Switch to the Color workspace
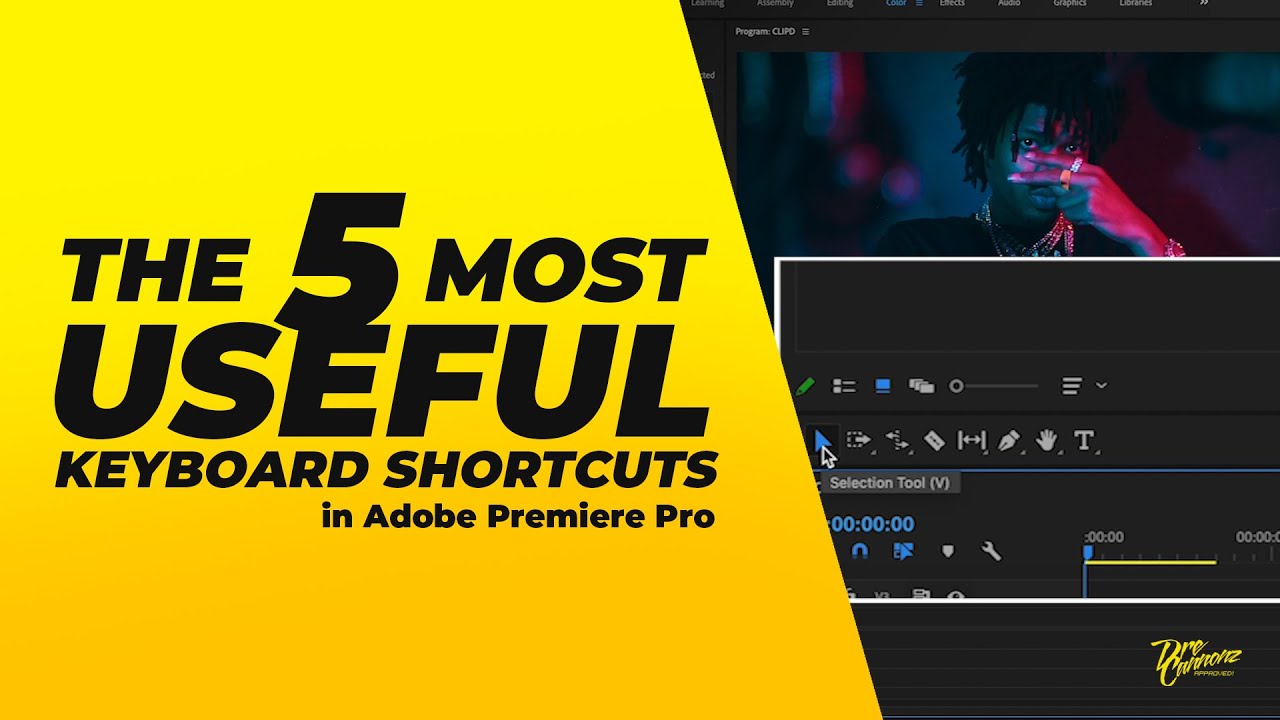Screen dimensions: 1280x720 coord(896,4)
